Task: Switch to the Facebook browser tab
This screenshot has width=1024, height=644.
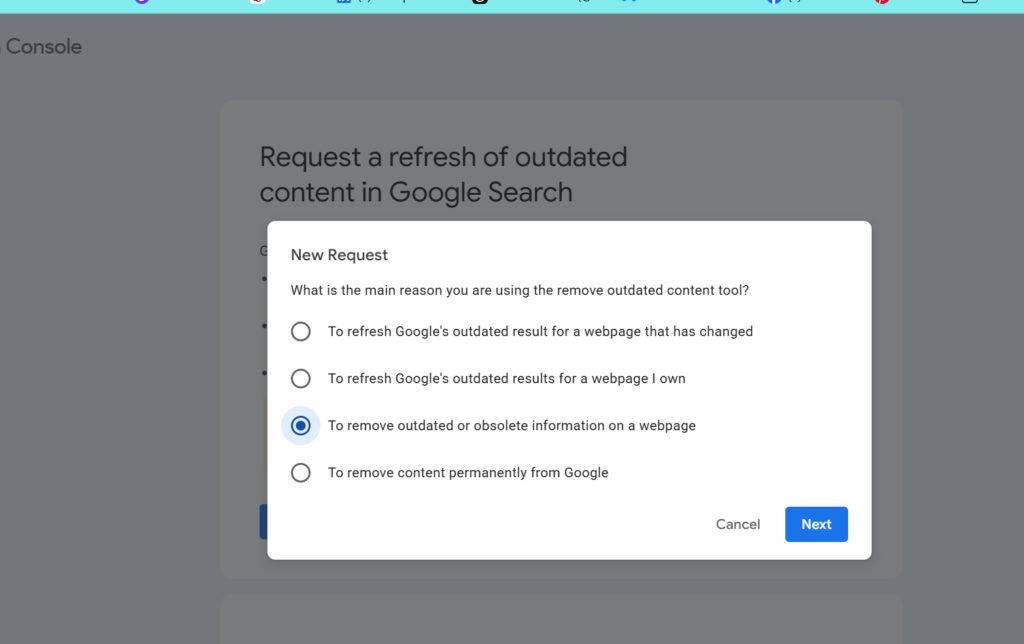Action: (x=774, y=2)
